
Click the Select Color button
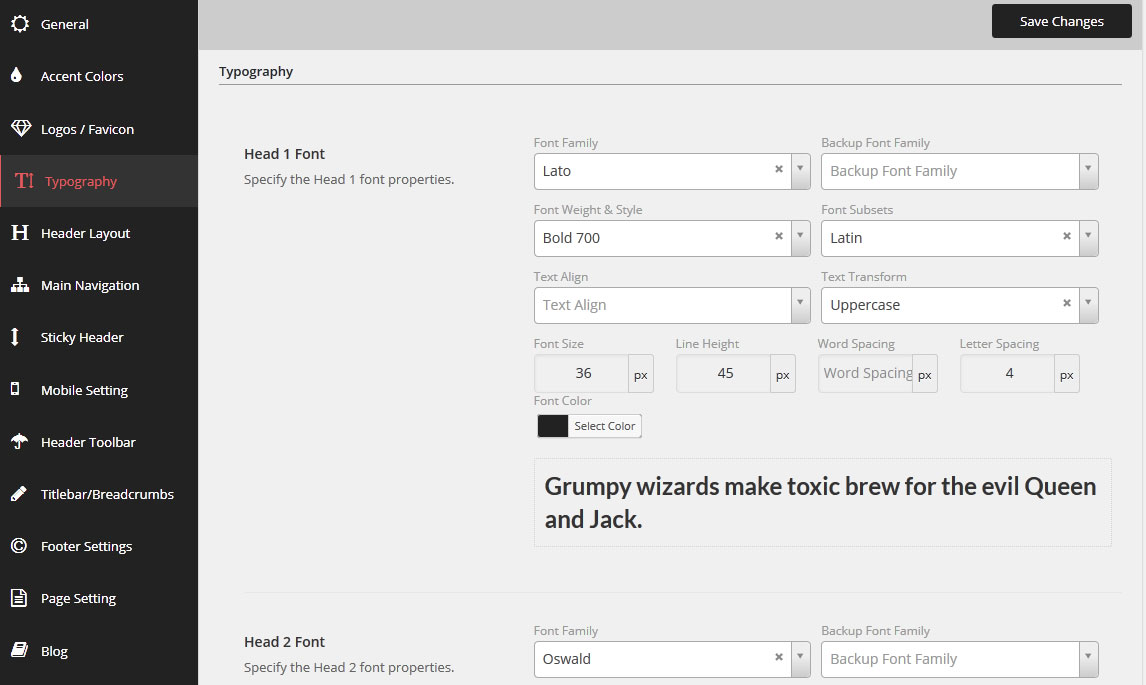[605, 426]
